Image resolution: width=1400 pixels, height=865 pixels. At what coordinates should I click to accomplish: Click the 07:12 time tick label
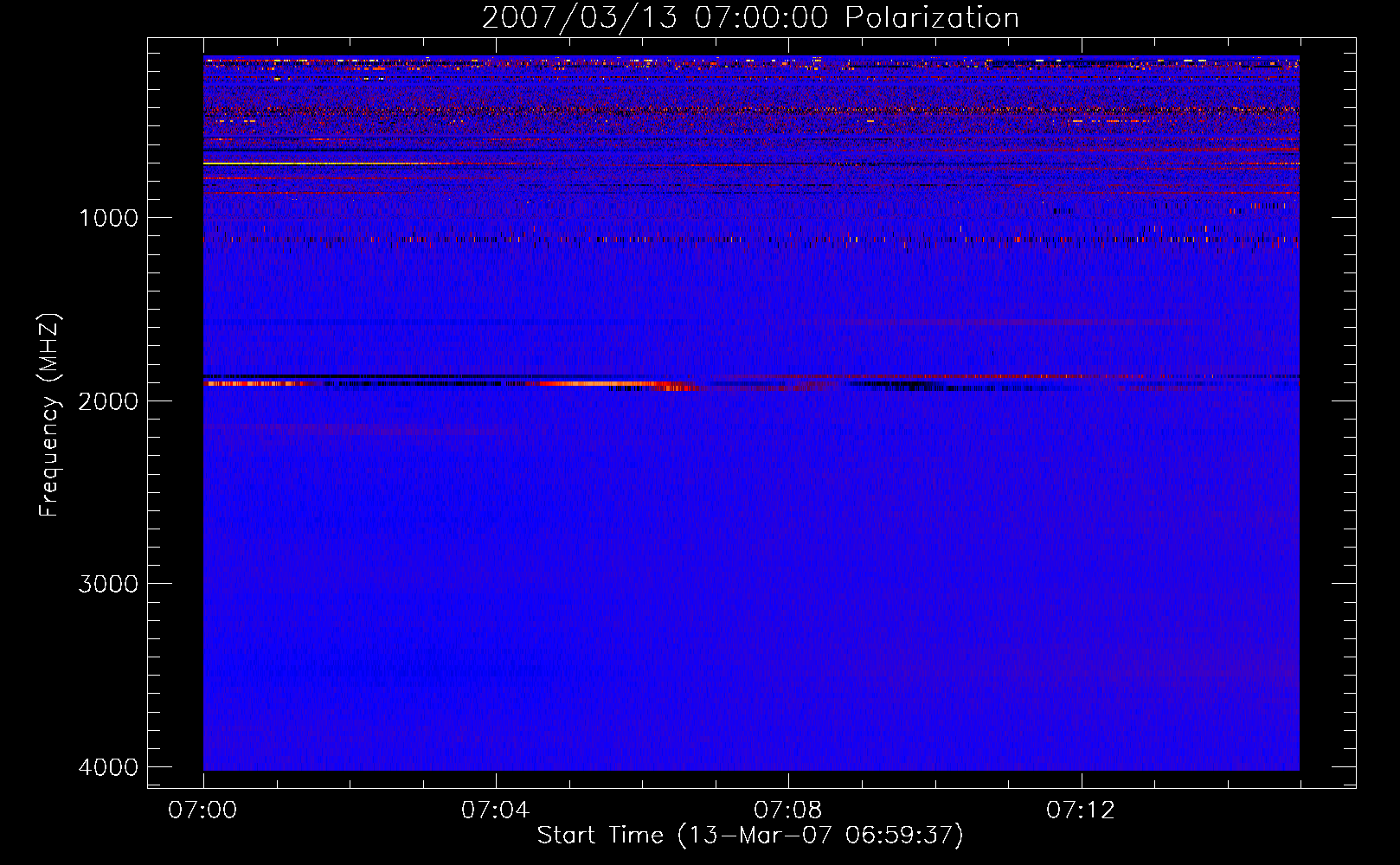[x=1080, y=811]
